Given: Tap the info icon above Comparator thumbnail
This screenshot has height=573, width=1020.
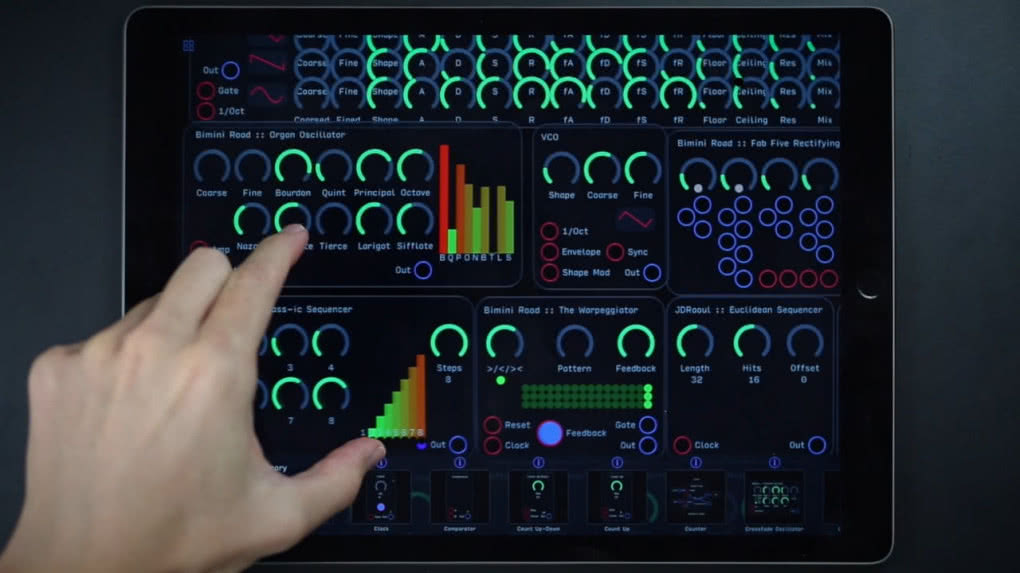Looking at the screenshot, I should click(460, 463).
